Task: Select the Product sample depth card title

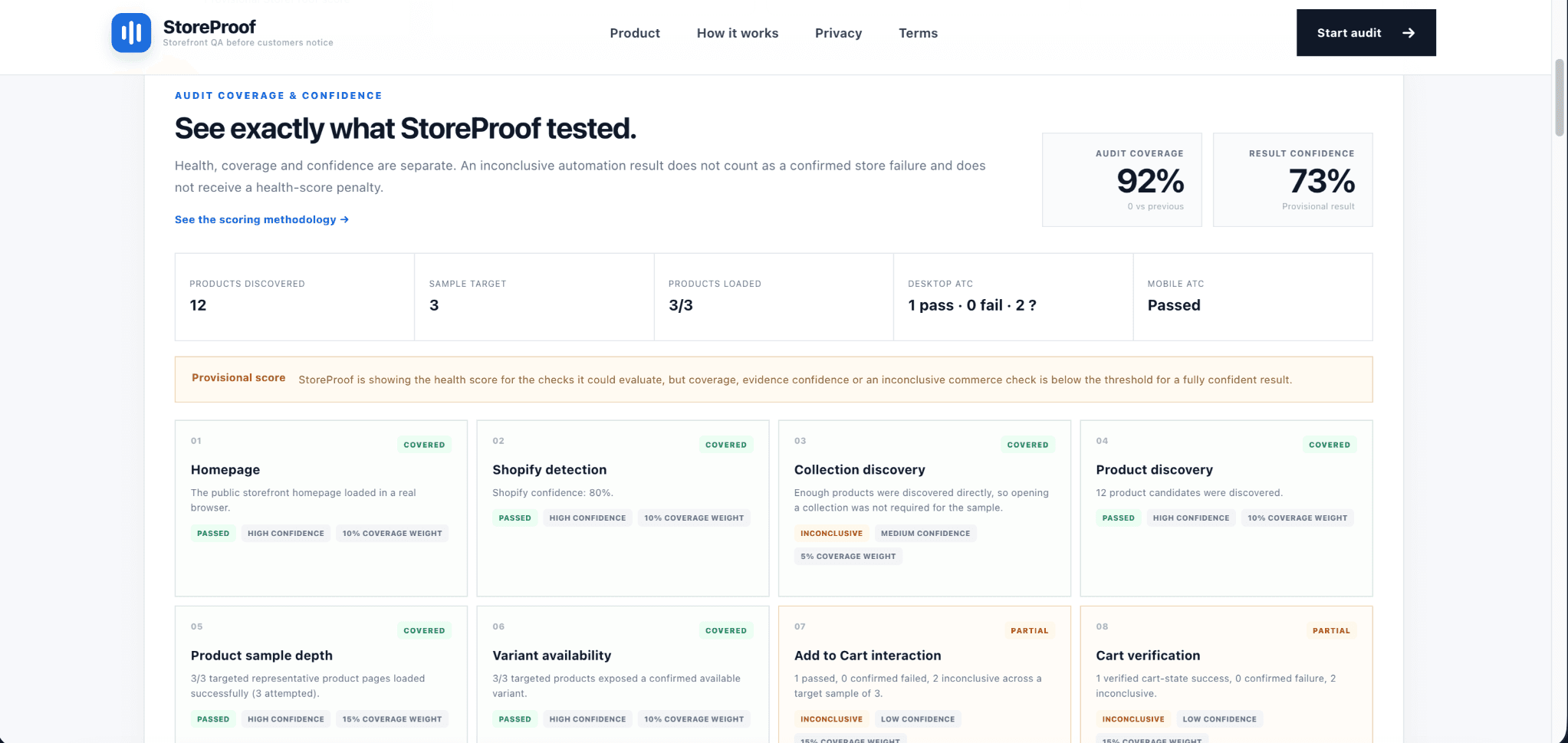Action: 261,655
